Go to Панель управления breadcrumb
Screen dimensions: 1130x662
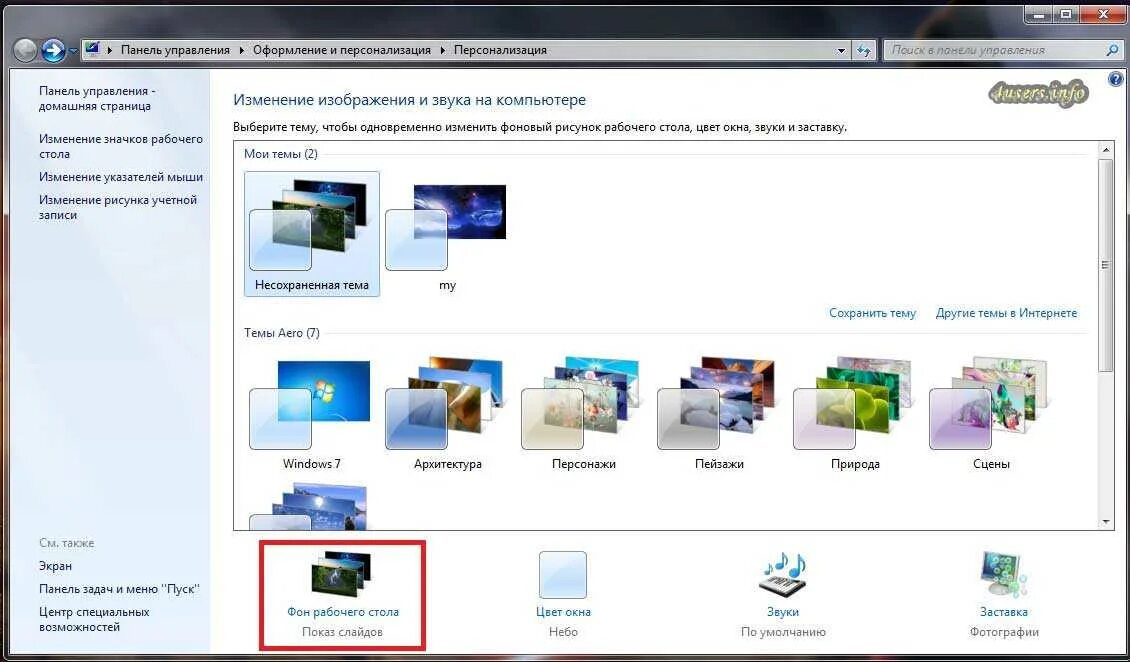coord(175,50)
